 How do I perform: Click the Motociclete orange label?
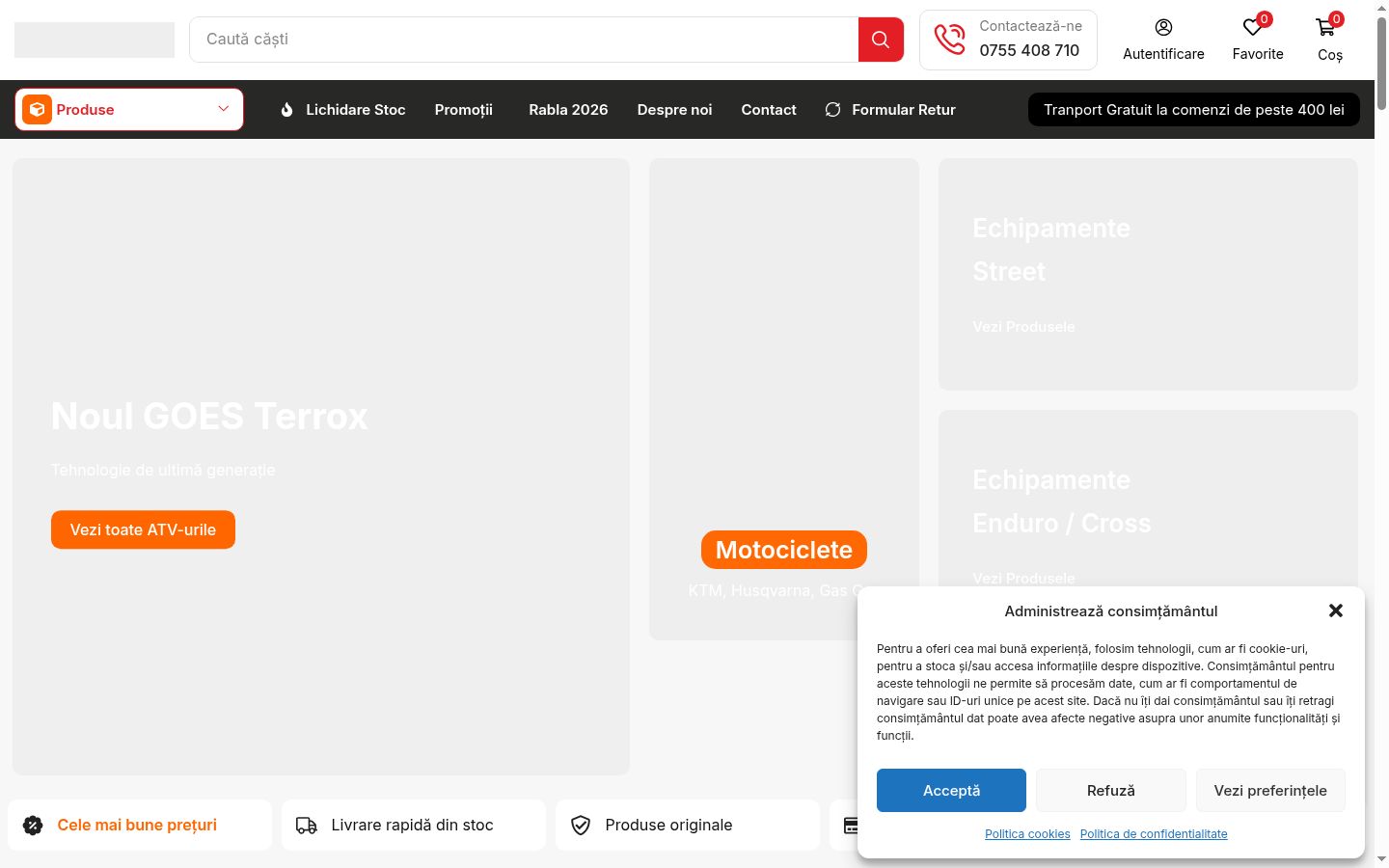coord(784,550)
